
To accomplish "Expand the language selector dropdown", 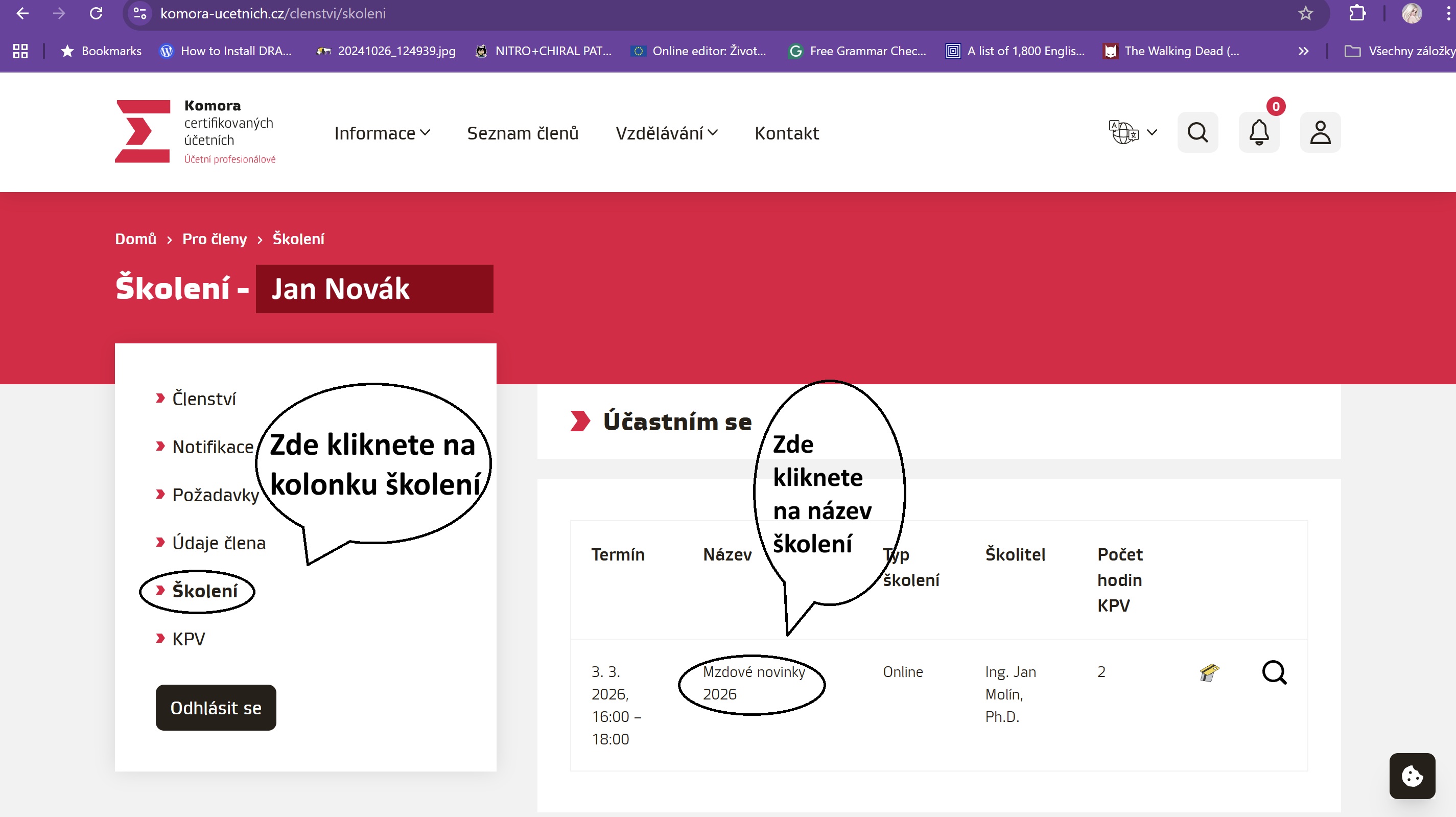I will point(1133,132).
